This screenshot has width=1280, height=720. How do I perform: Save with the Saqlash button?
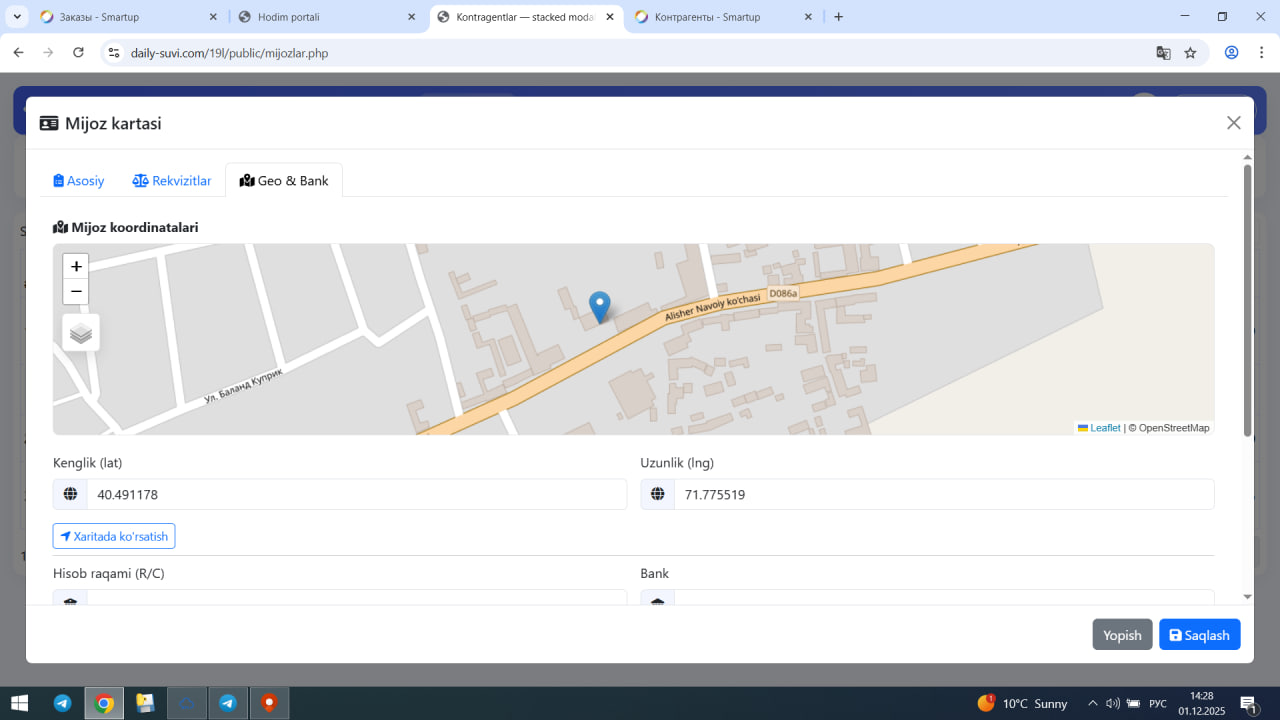pos(1199,635)
